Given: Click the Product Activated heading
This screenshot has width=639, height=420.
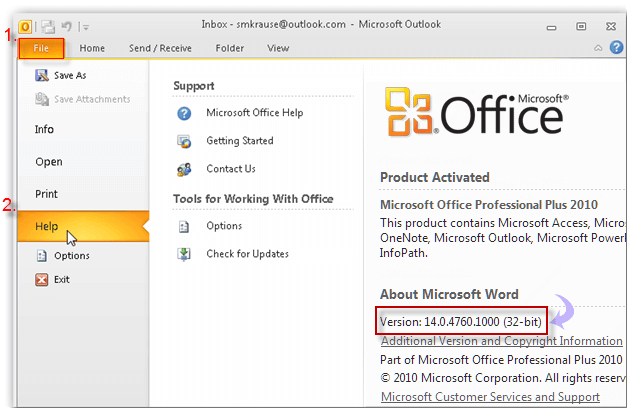Looking at the screenshot, I should point(434,178).
